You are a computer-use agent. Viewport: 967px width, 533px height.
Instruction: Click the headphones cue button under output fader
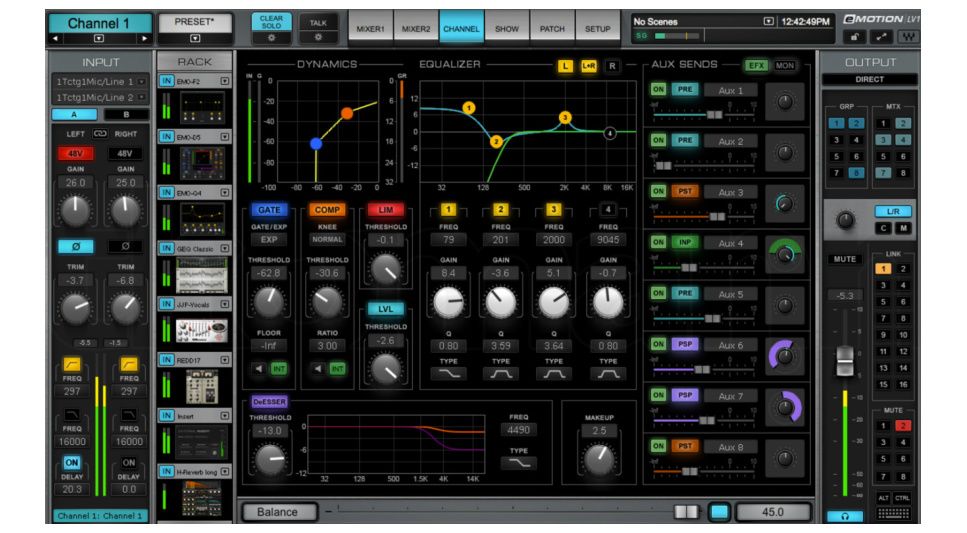845,516
